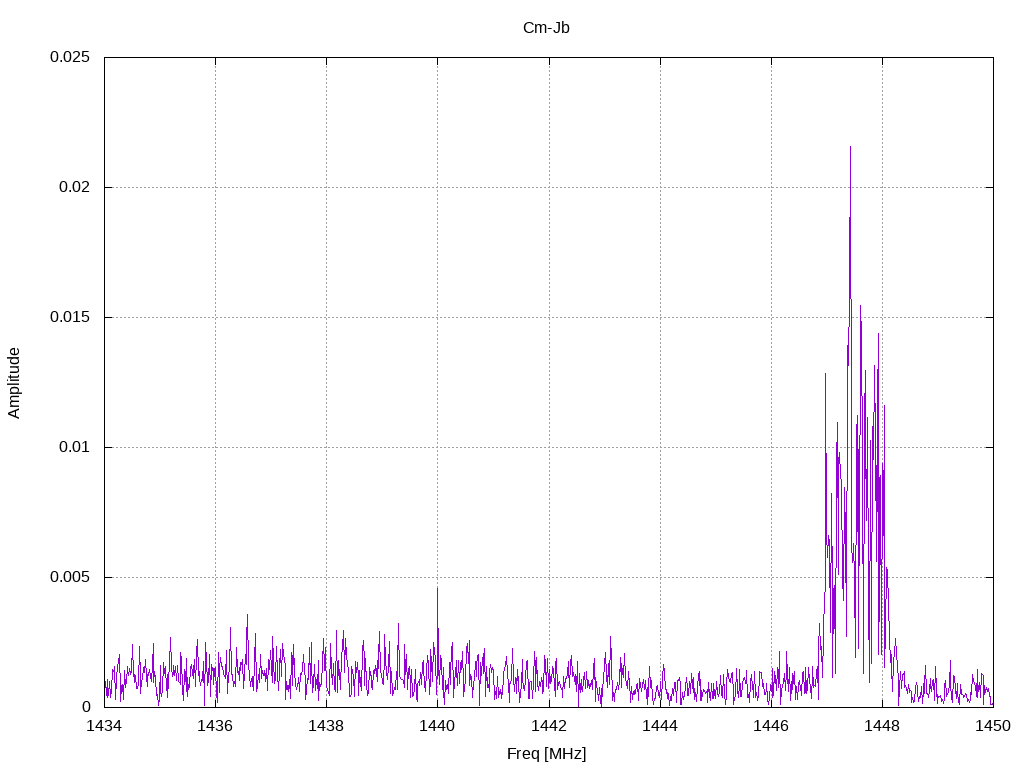Click the x-axis tick label 1438

[327, 726]
